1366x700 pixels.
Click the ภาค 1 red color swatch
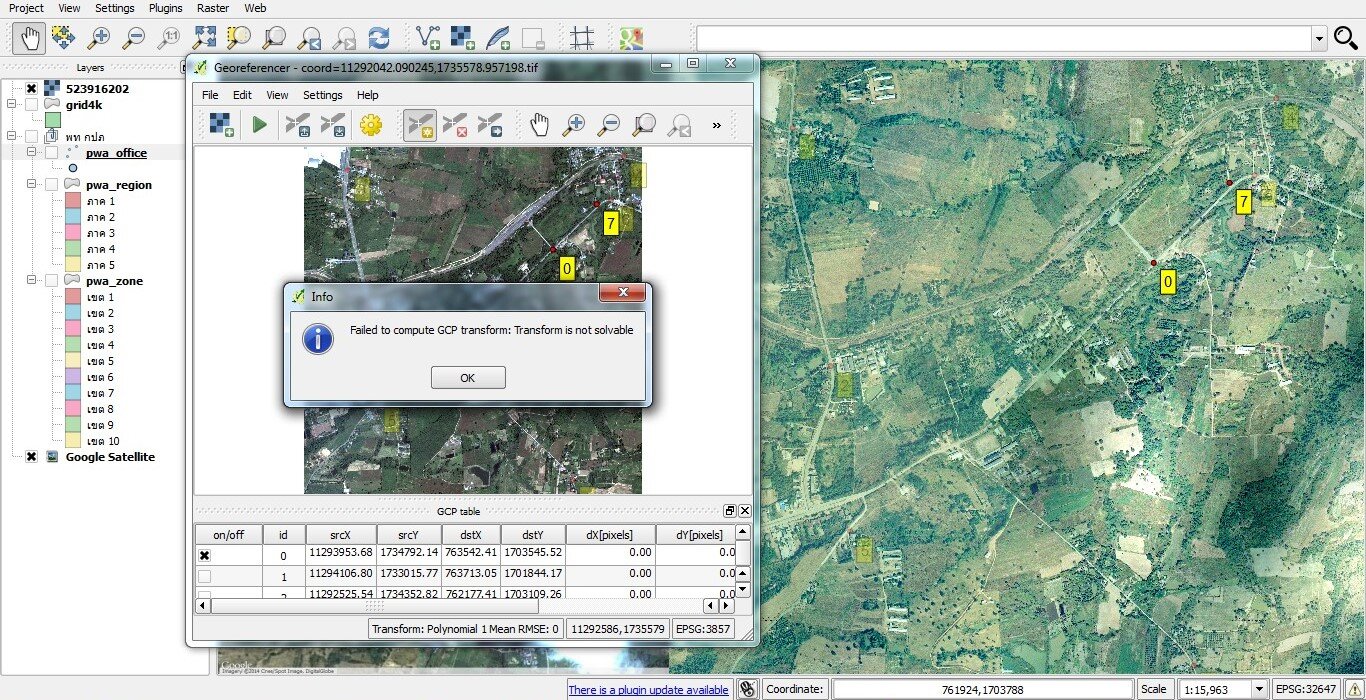tap(72, 201)
